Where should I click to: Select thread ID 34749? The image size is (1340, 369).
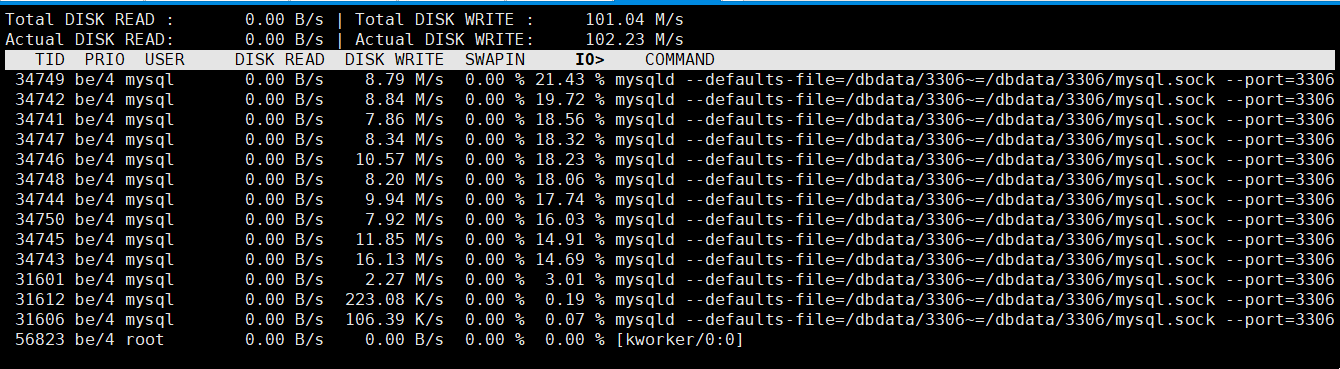point(40,80)
